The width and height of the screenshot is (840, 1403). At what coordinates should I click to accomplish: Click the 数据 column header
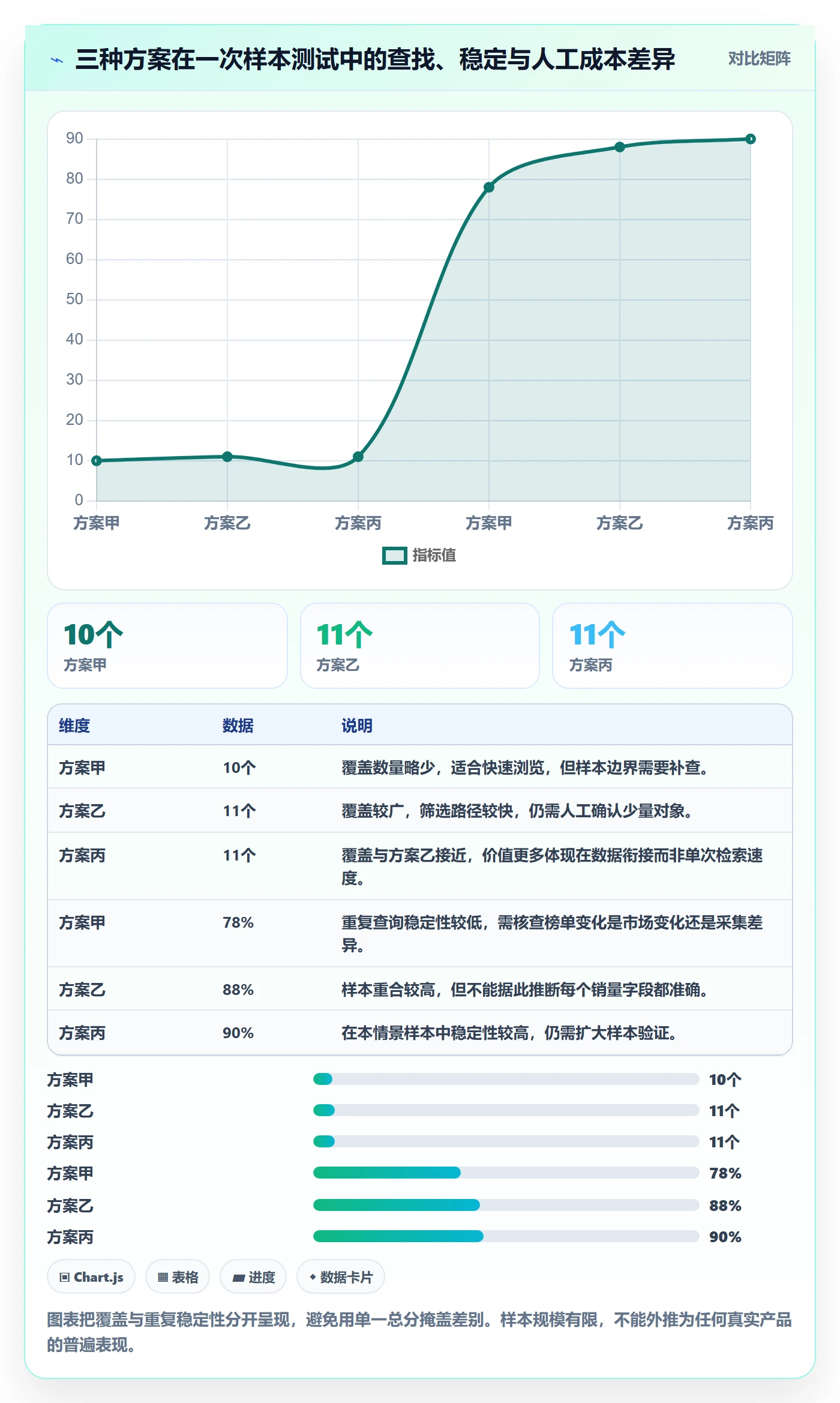pos(238,726)
